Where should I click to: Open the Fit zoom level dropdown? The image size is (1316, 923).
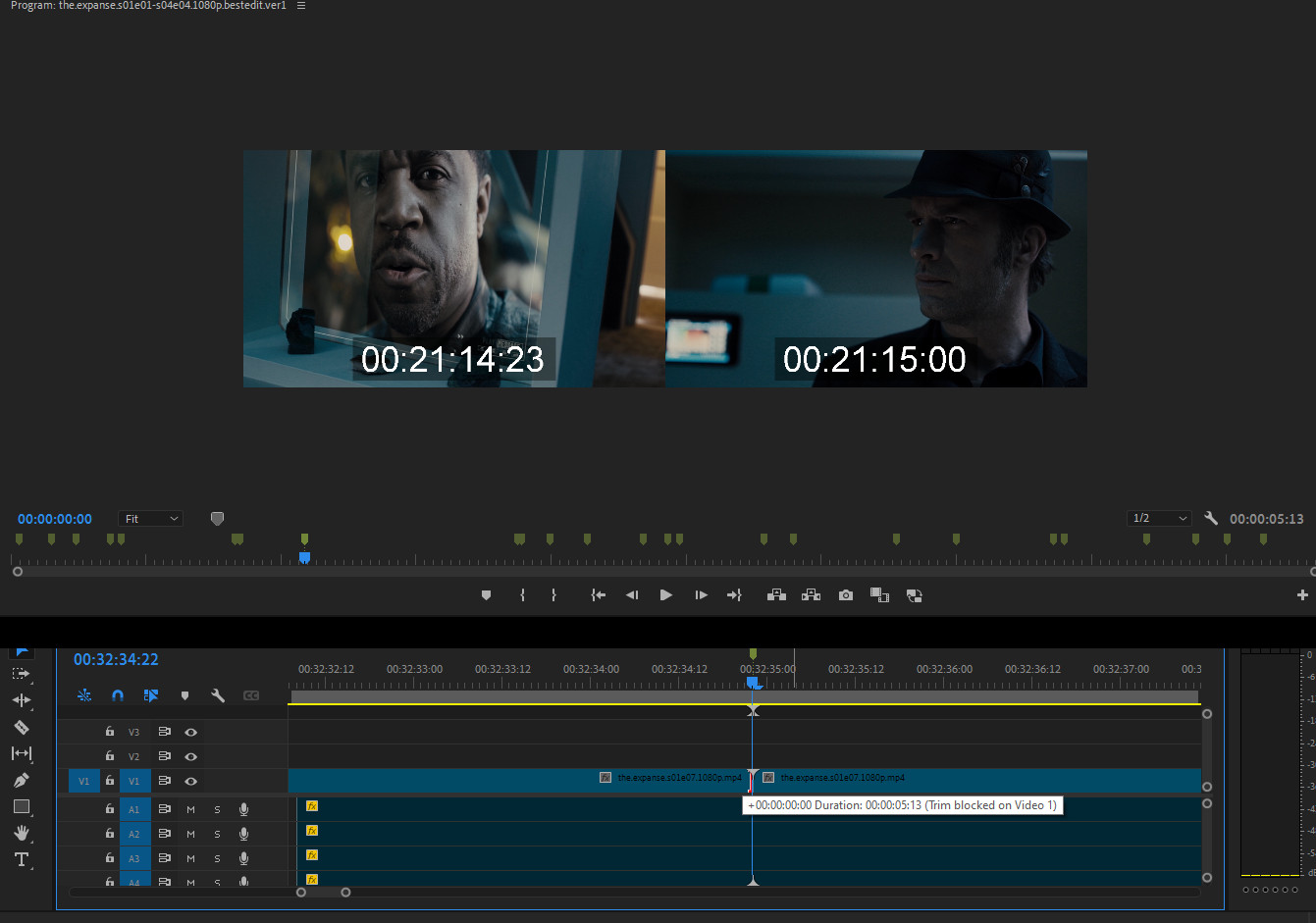tap(150, 519)
